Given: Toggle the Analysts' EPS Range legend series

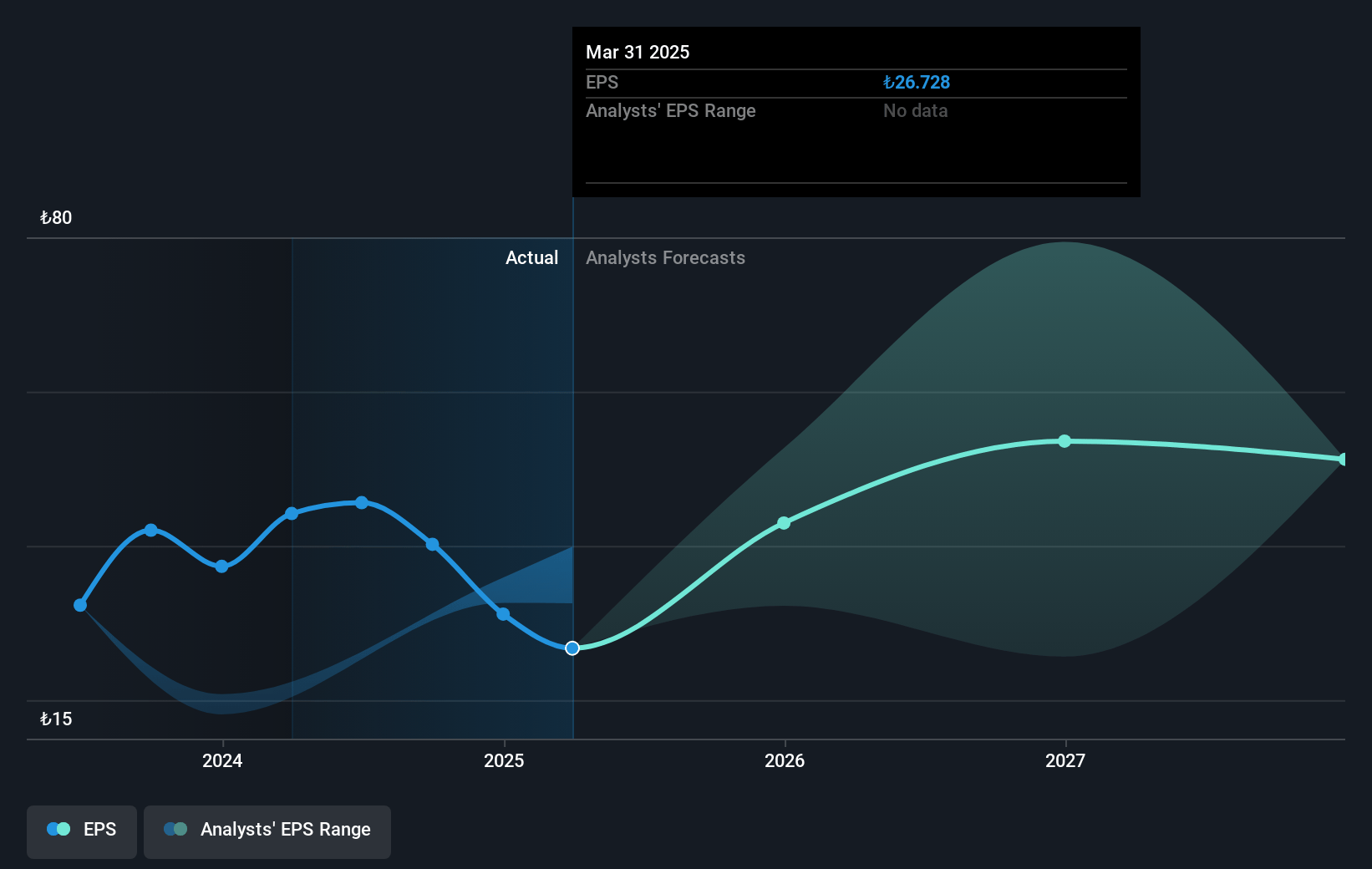Looking at the screenshot, I should click(x=267, y=831).
